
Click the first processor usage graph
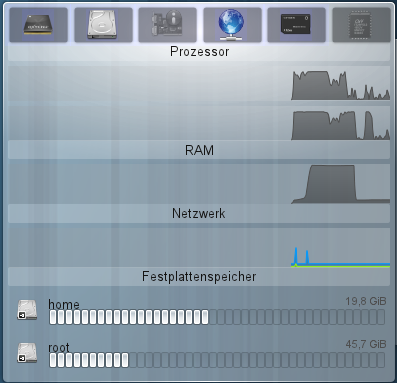[x=199, y=83]
